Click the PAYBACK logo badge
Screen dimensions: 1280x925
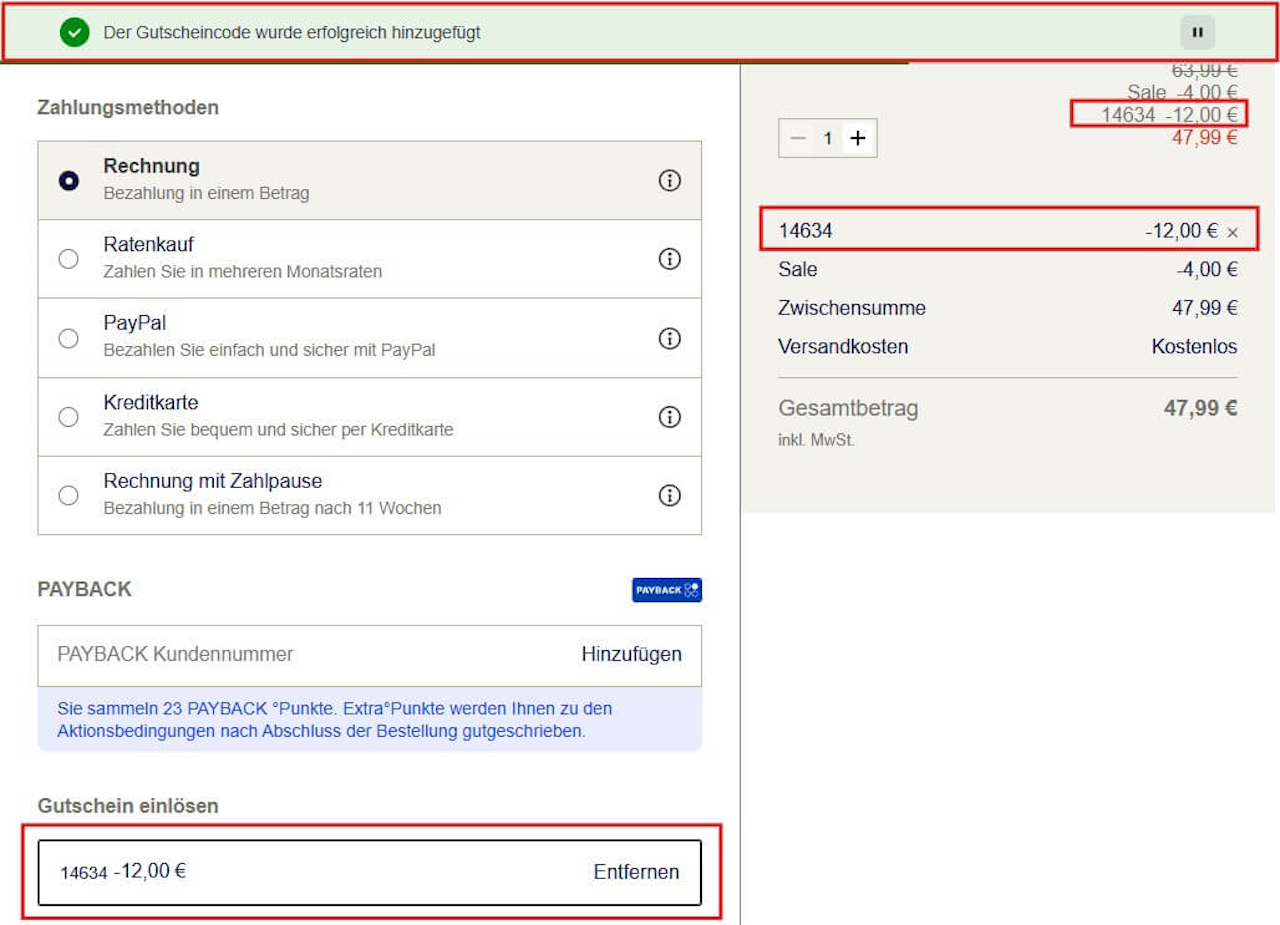667,590
